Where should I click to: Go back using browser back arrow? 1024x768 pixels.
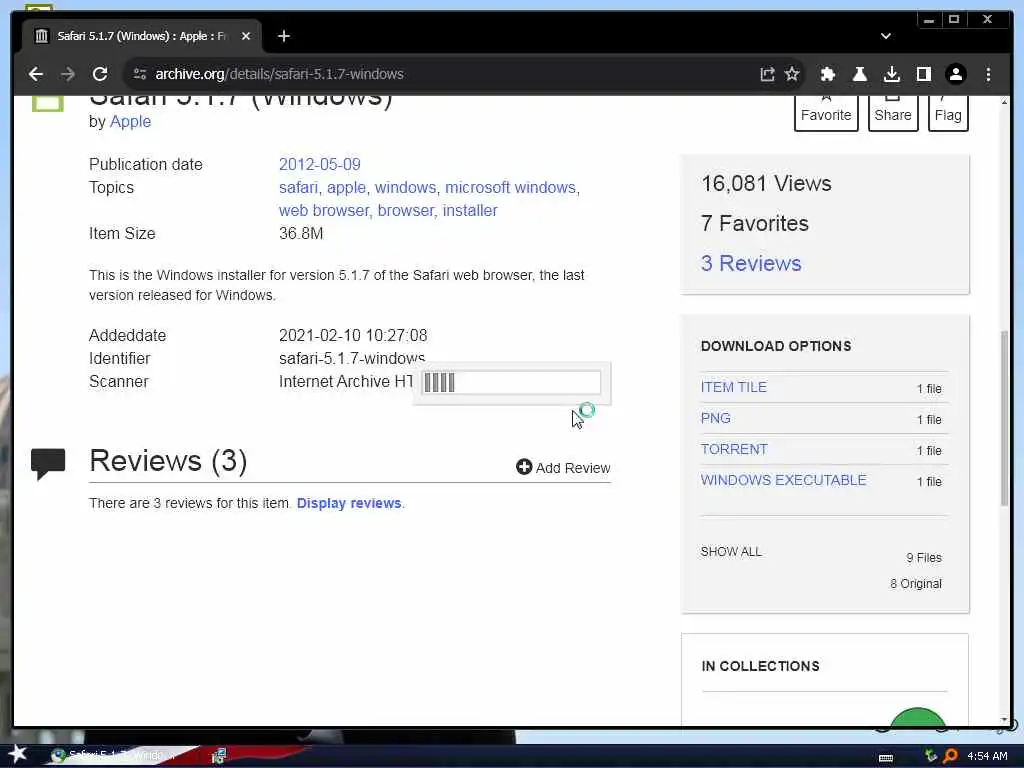(x=36, y=74)
